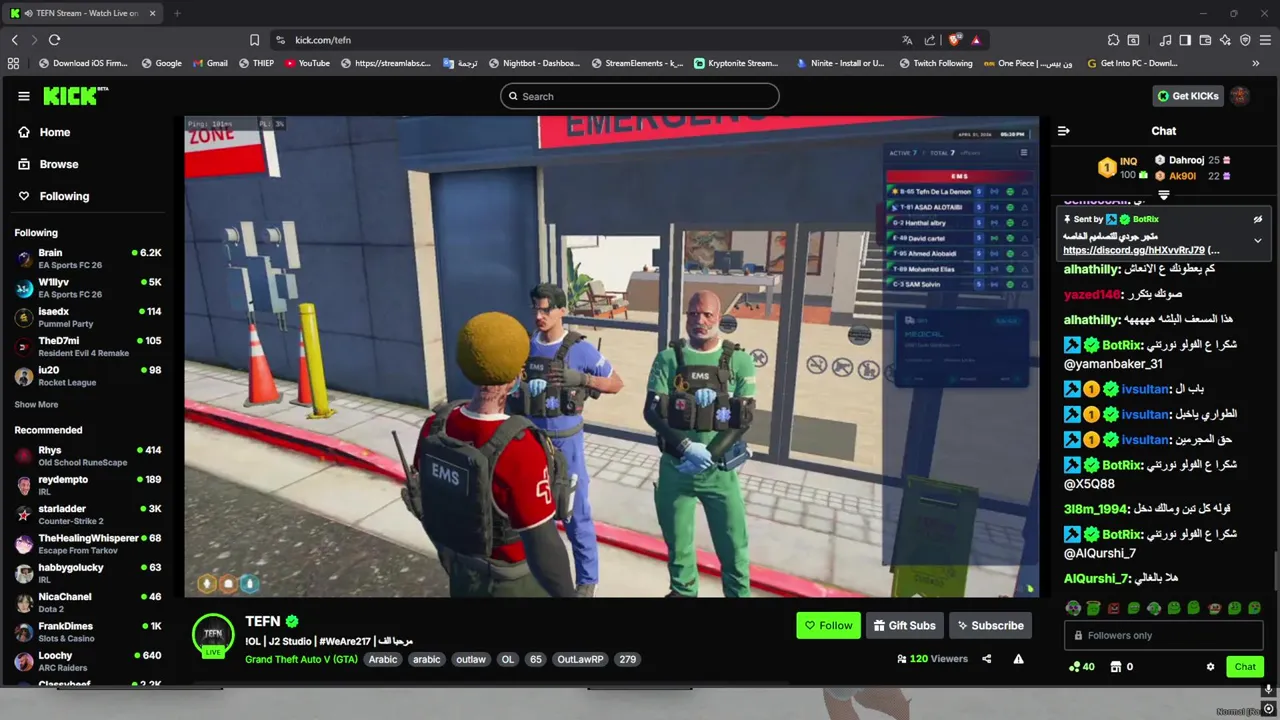The height and width of the screenshot is (720, 1280).
Task: Show more bookmarks with double chevron
Action: click(x=1256, y=63)
